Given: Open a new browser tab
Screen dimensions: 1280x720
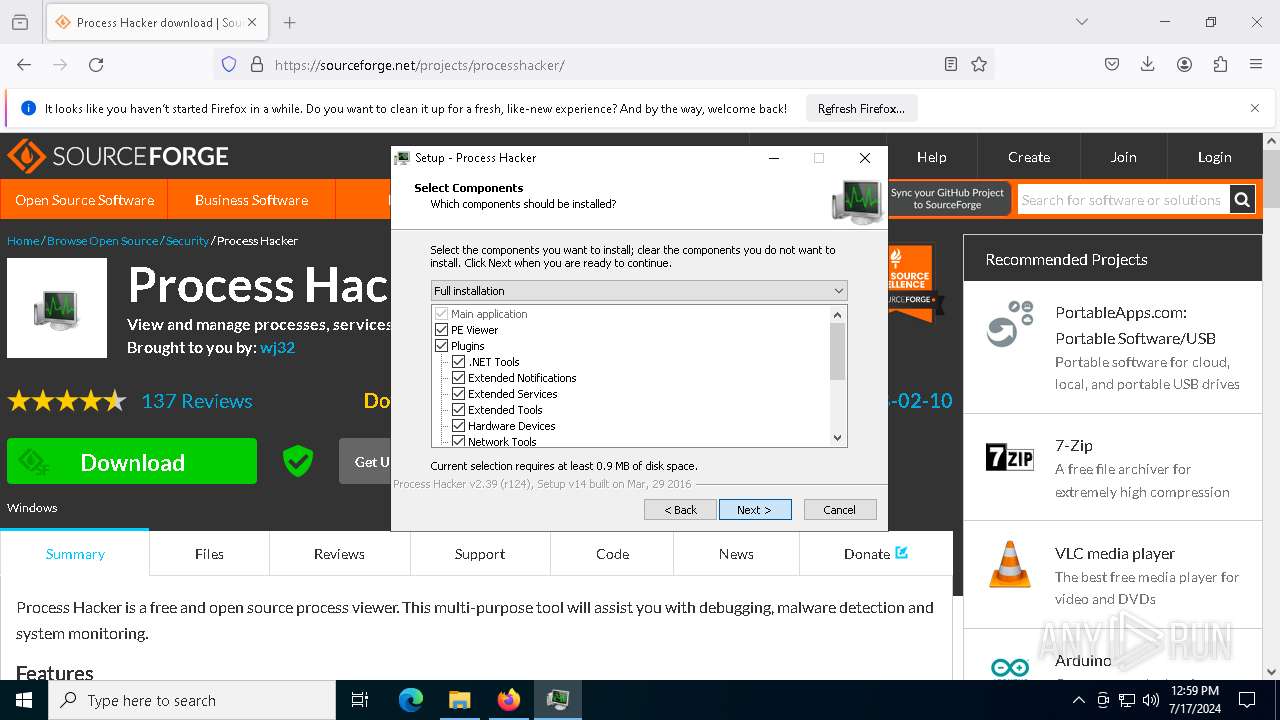Looking at the screenshot, I should (289, 22).
